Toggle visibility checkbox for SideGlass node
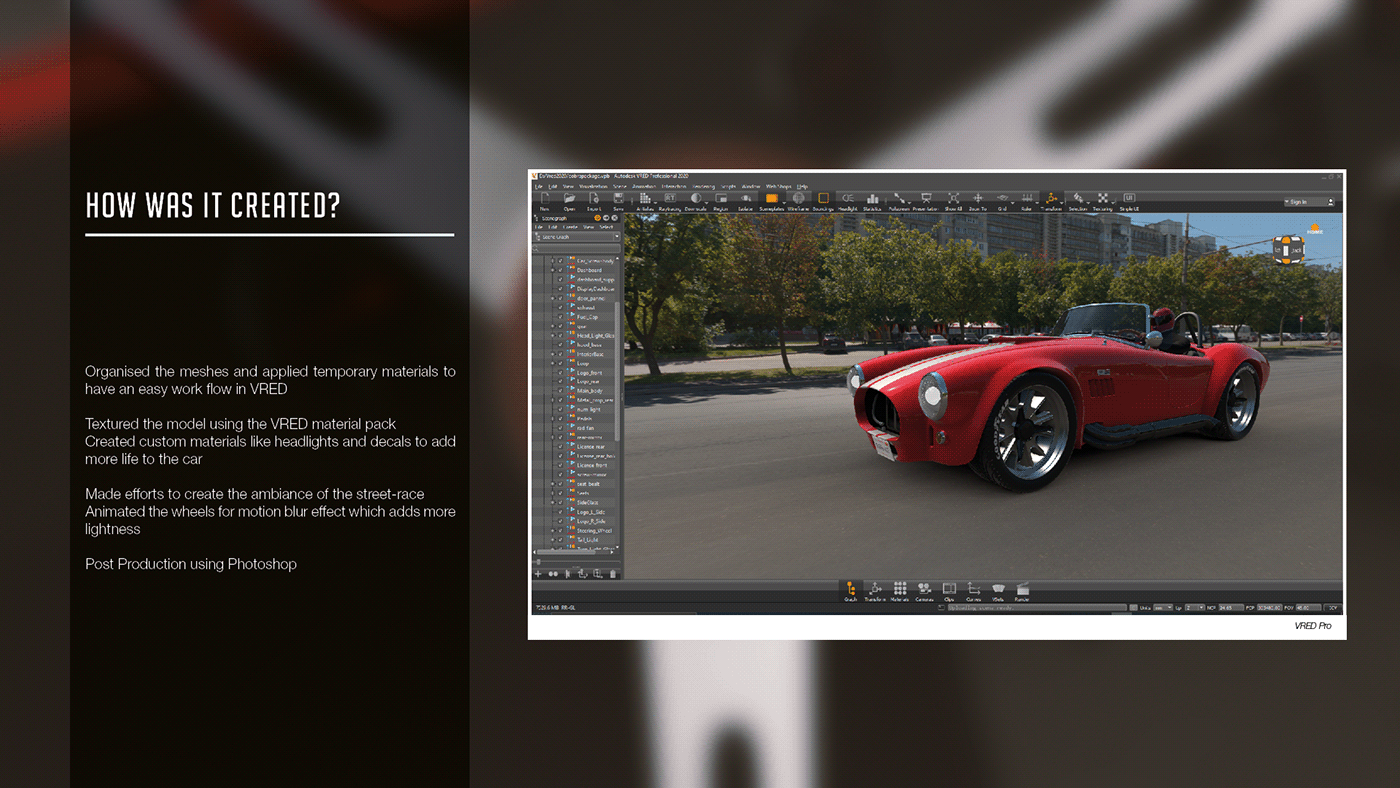 (560, 502)
